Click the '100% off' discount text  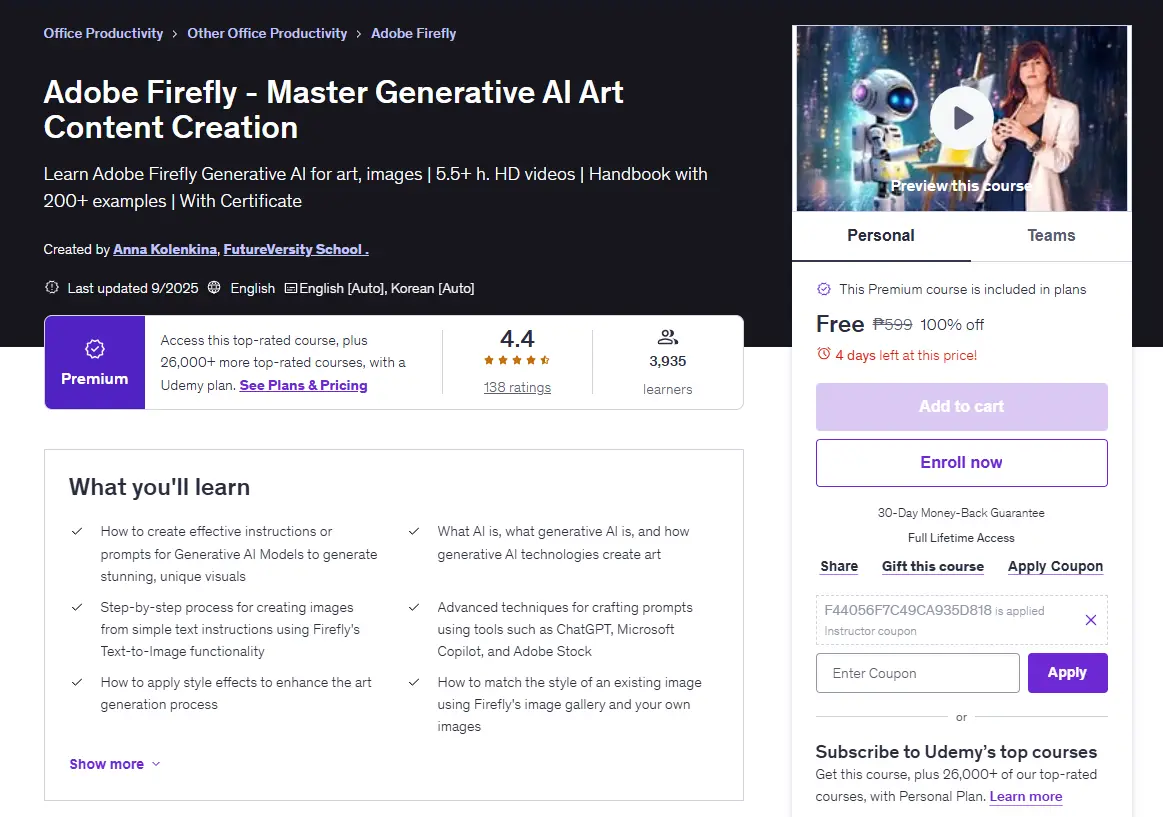[952, 325]
